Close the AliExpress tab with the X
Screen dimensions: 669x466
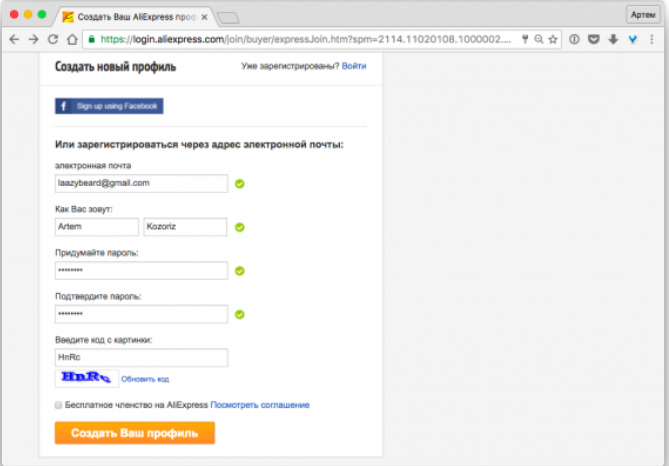point(204,17)
